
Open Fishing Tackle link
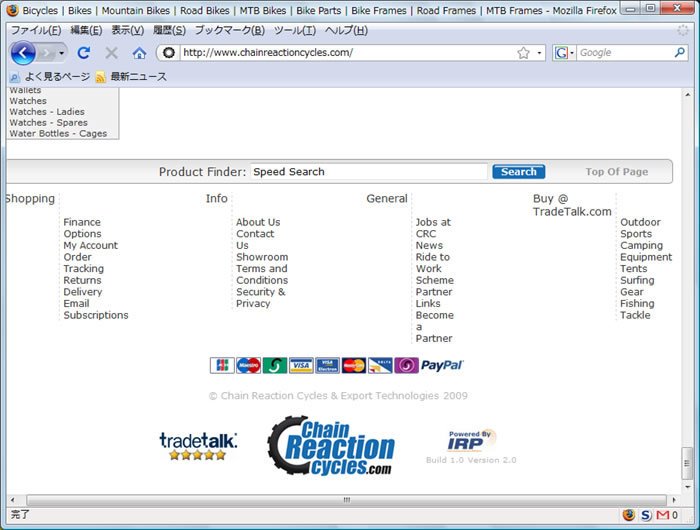637,309
